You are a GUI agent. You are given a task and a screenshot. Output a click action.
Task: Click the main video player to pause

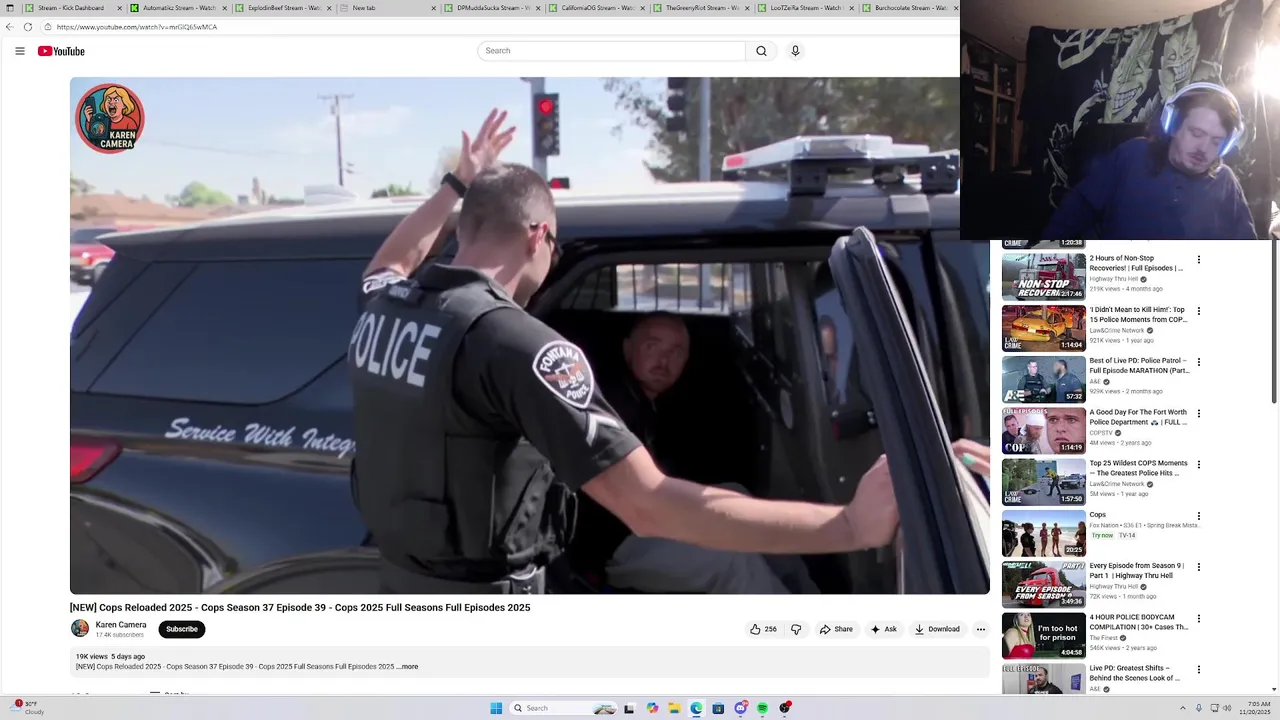click(x=529, y=336)
